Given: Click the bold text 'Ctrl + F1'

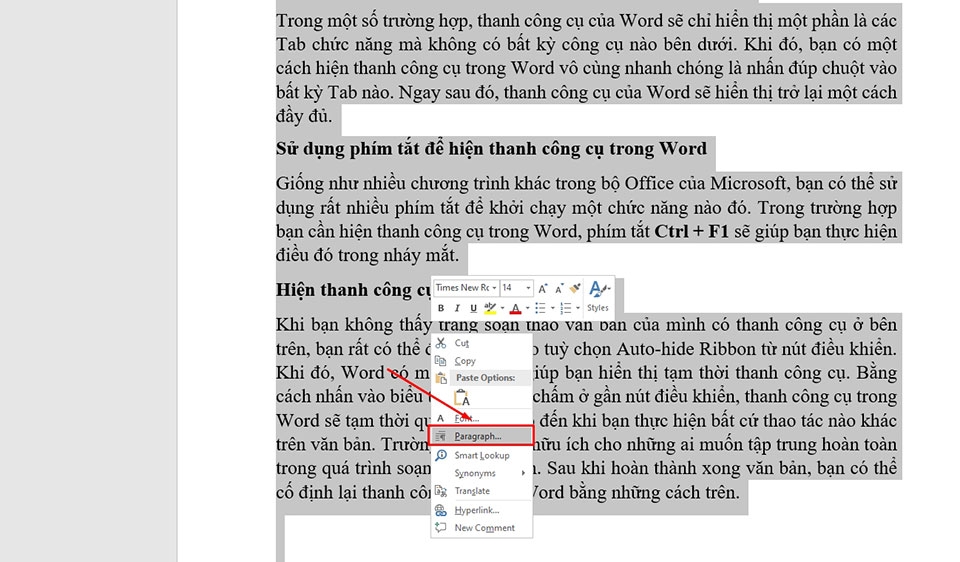Looking at the screenshot, I should pos(691,232).
